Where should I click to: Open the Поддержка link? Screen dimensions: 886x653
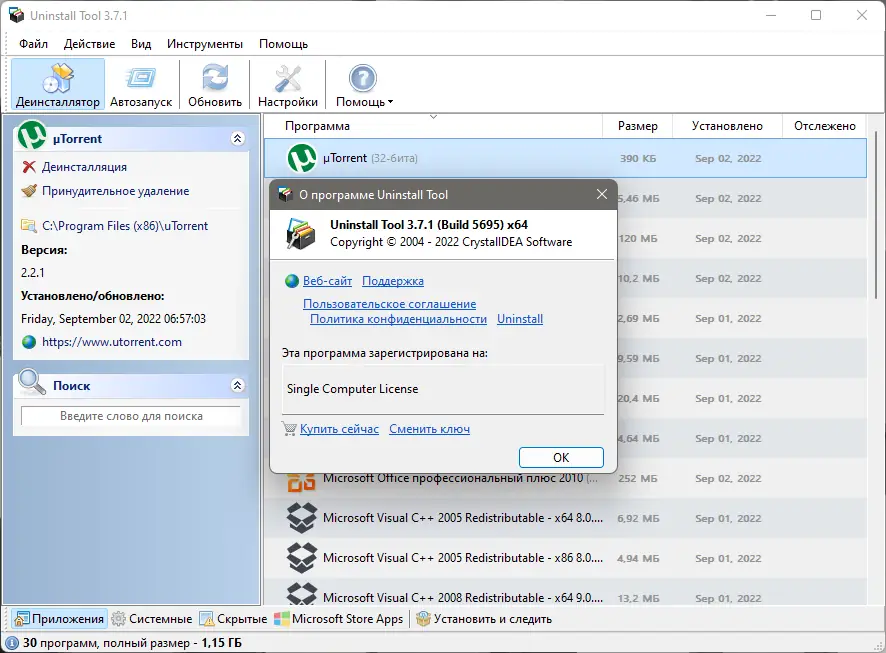pyautogui.click(x=393, y=281)
